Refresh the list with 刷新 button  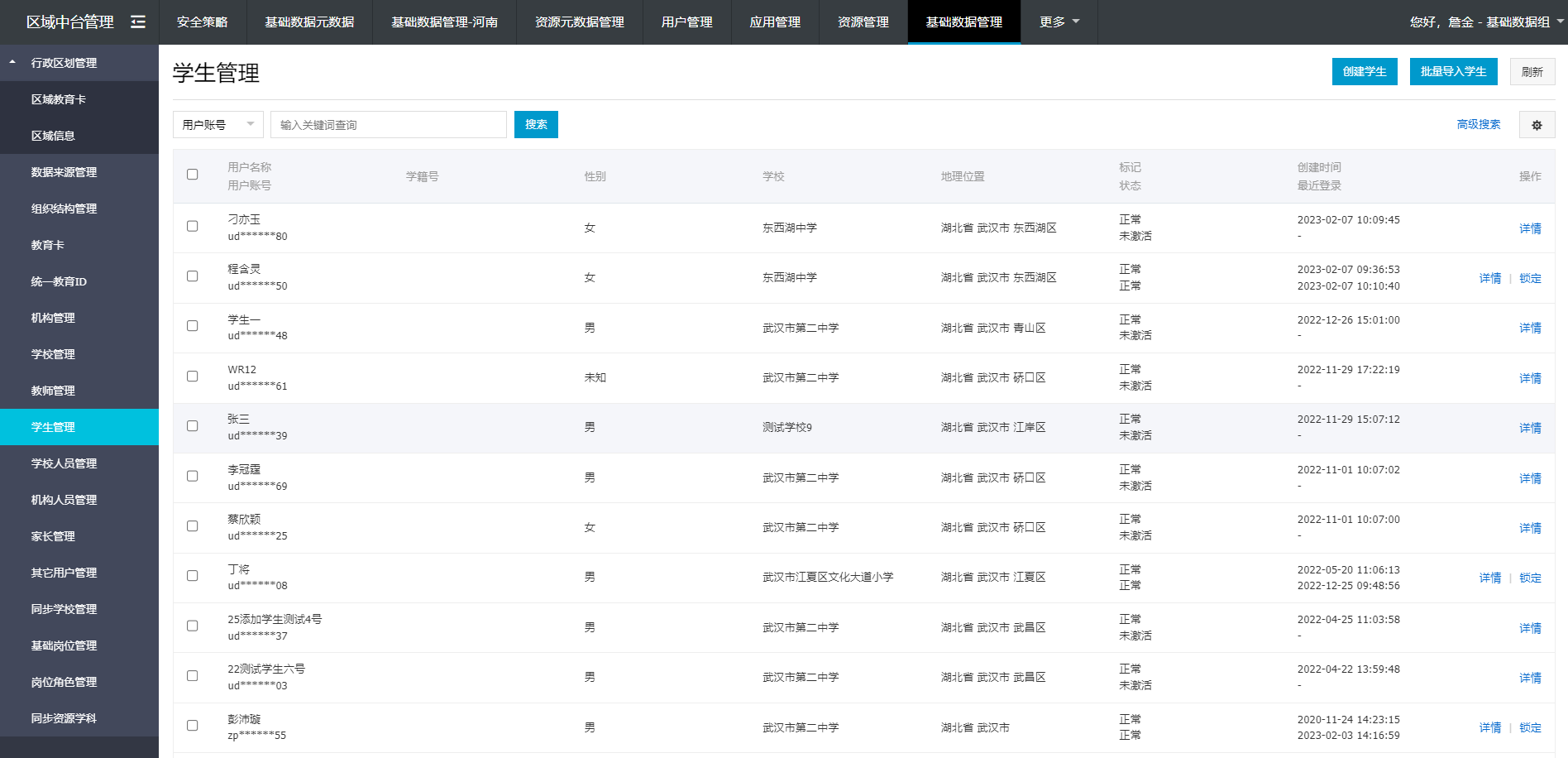click(x=1532, y=71)
